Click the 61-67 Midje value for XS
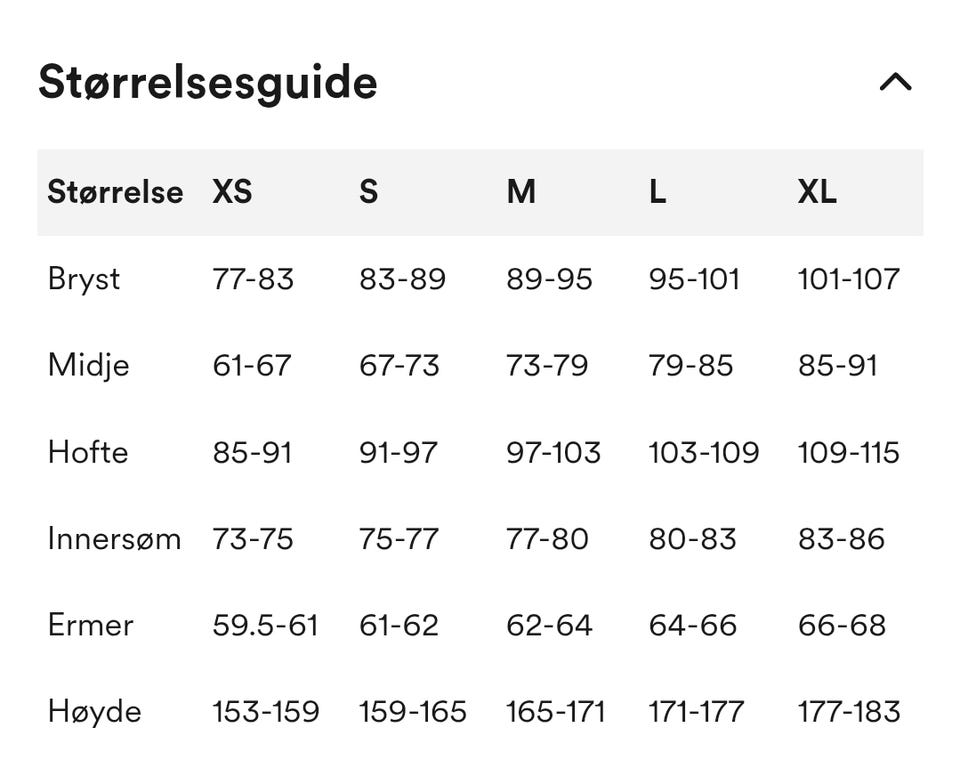Image resolution: width=960 pixels, height=760 pixels. click(252, 366)
